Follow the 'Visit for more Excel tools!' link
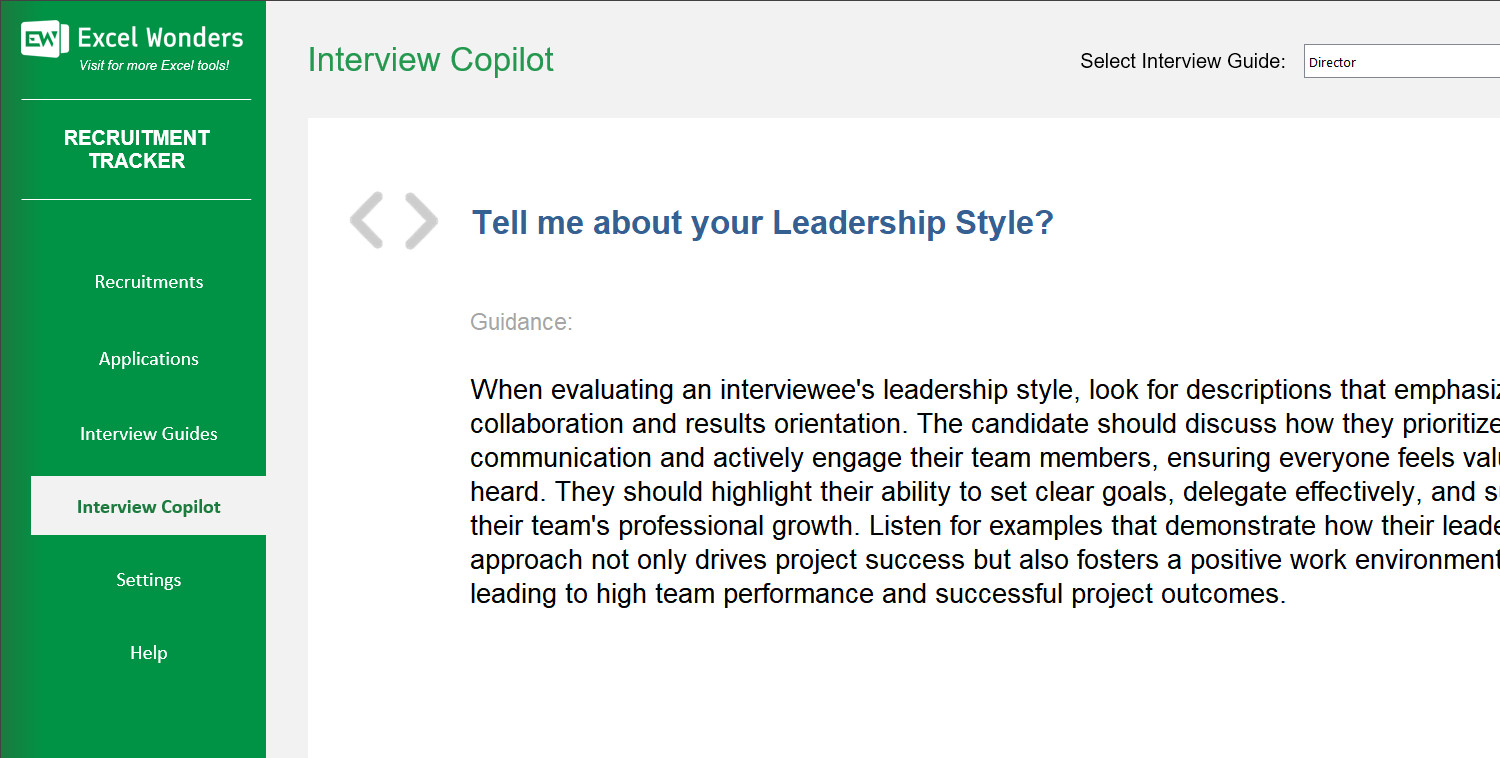 [x=154, y=66]
